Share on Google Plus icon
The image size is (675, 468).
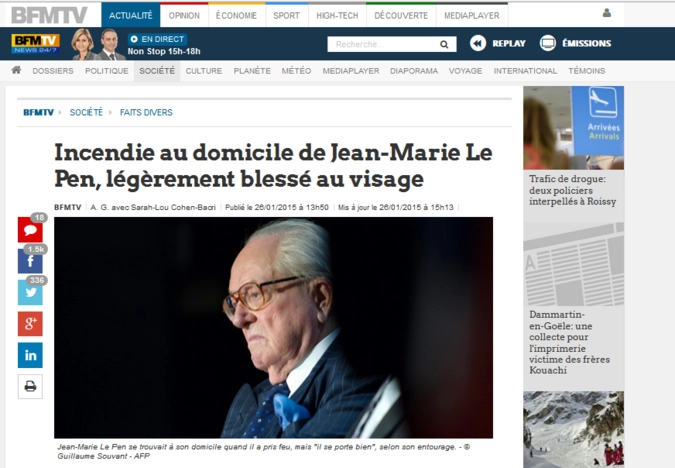point(30,324)
